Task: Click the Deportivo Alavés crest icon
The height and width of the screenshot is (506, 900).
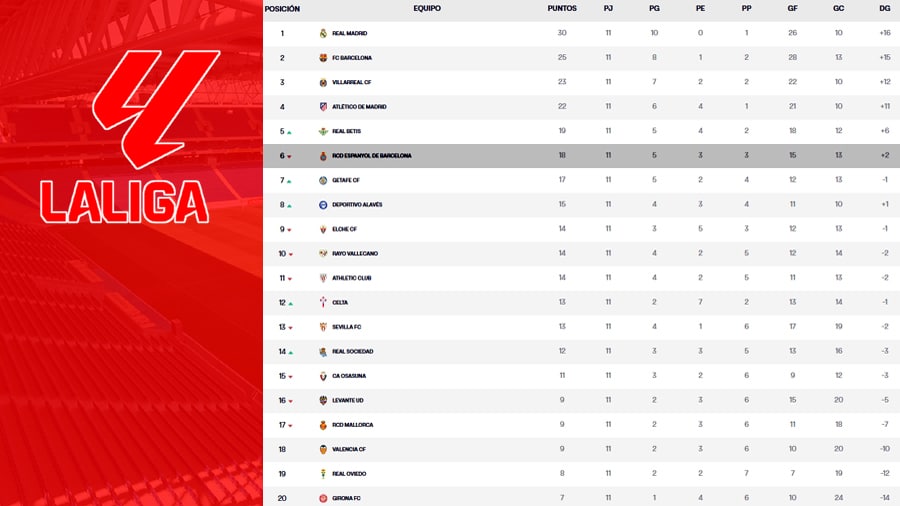Action: click(323, 205)
